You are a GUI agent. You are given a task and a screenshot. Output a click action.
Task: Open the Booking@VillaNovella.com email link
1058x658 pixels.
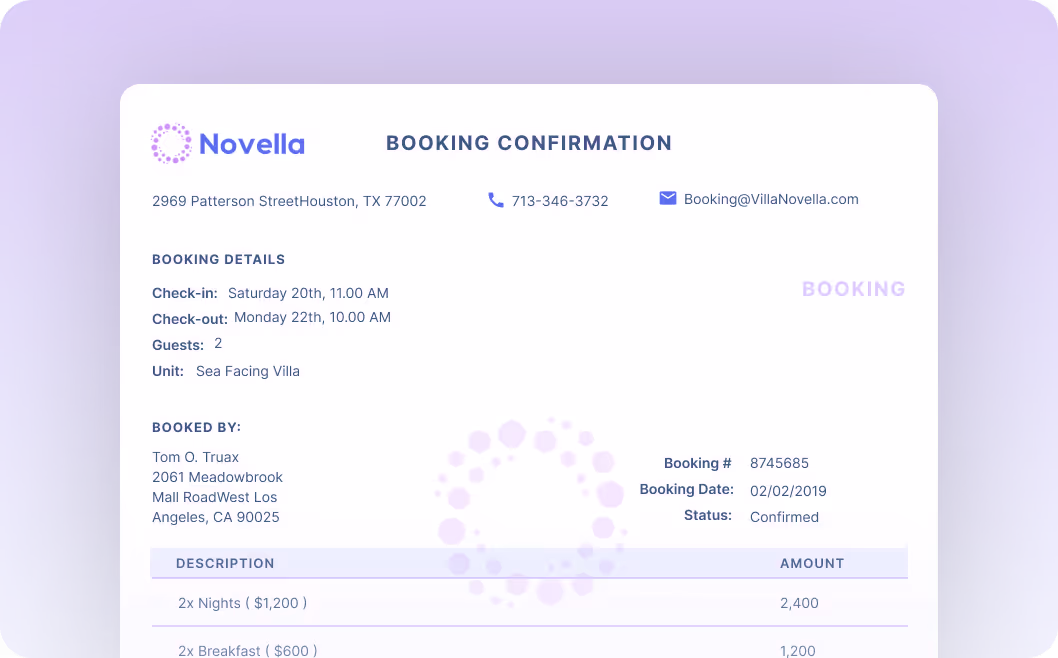coord(771,199)
